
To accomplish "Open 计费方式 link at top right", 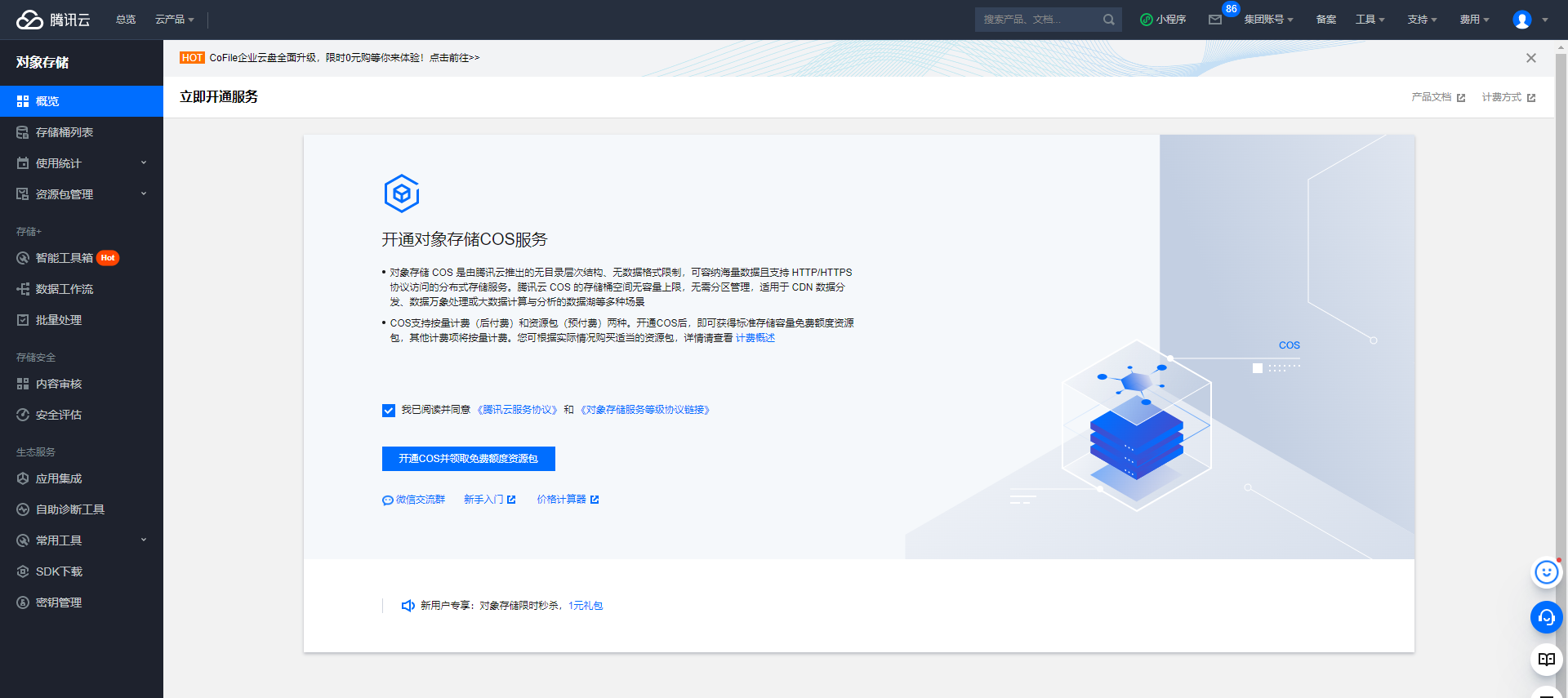I will (x=1508, y=97).
